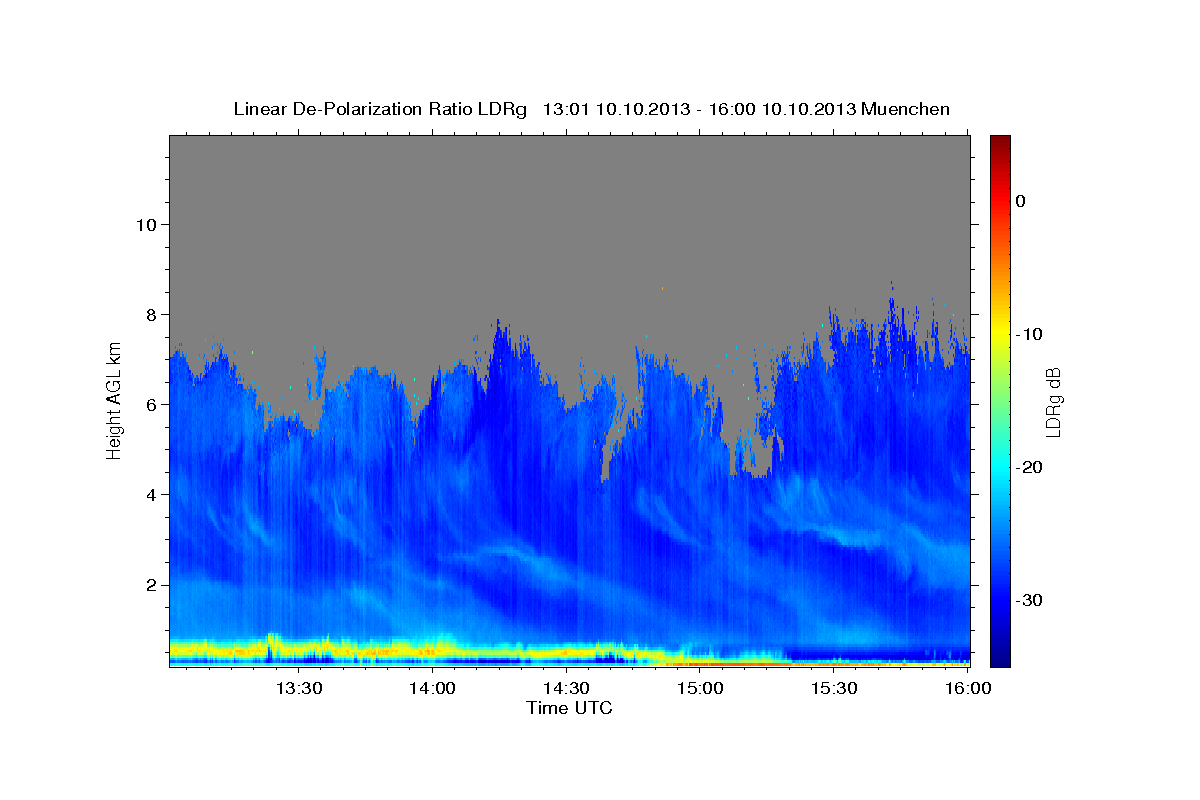This screenshot has height=800, width=1200.
Task: Click the 'LDRg dB' colorbar label
Action: point(1052,401)
